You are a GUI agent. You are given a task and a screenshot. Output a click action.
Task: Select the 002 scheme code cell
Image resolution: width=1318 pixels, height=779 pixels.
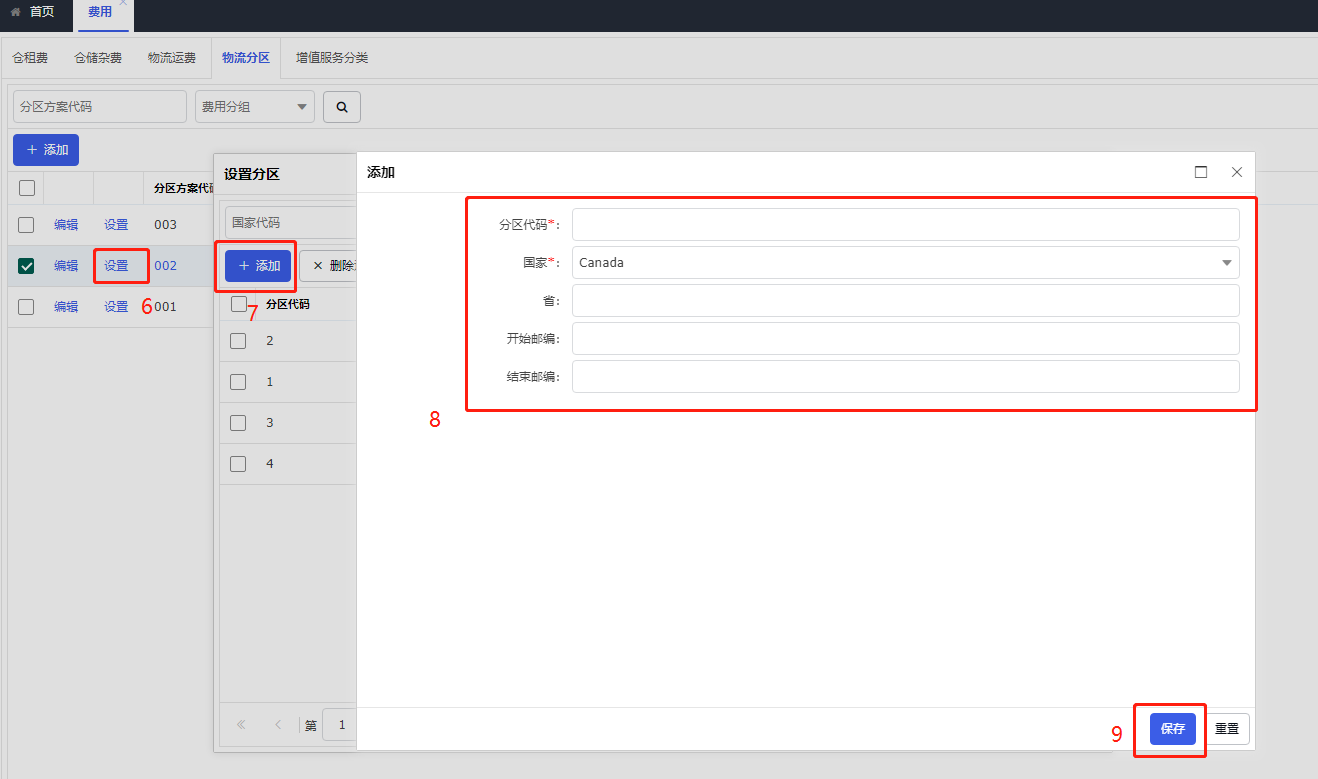[165, 266]
